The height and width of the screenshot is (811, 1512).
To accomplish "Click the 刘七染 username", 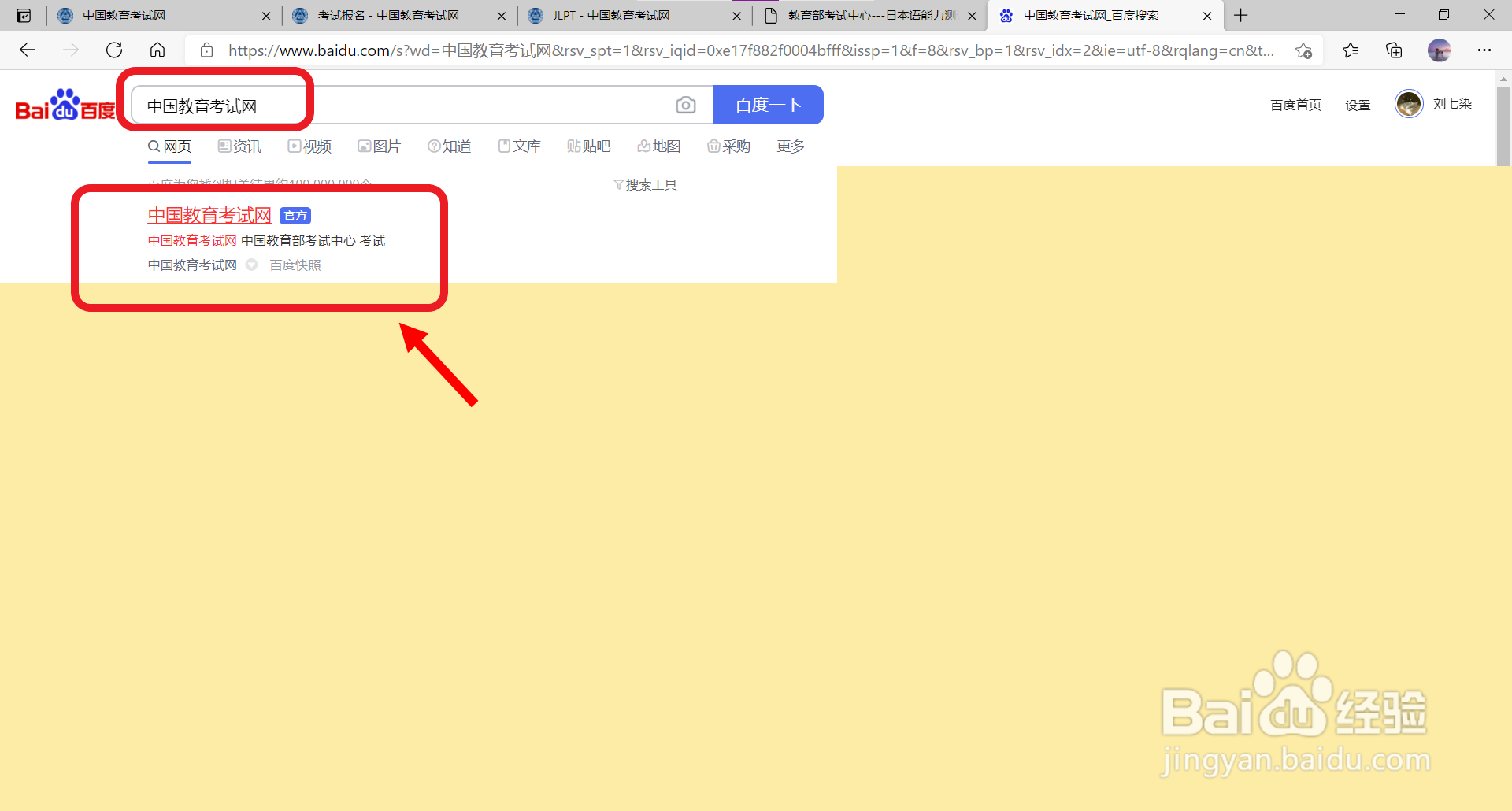I will tap(1452, 104).
